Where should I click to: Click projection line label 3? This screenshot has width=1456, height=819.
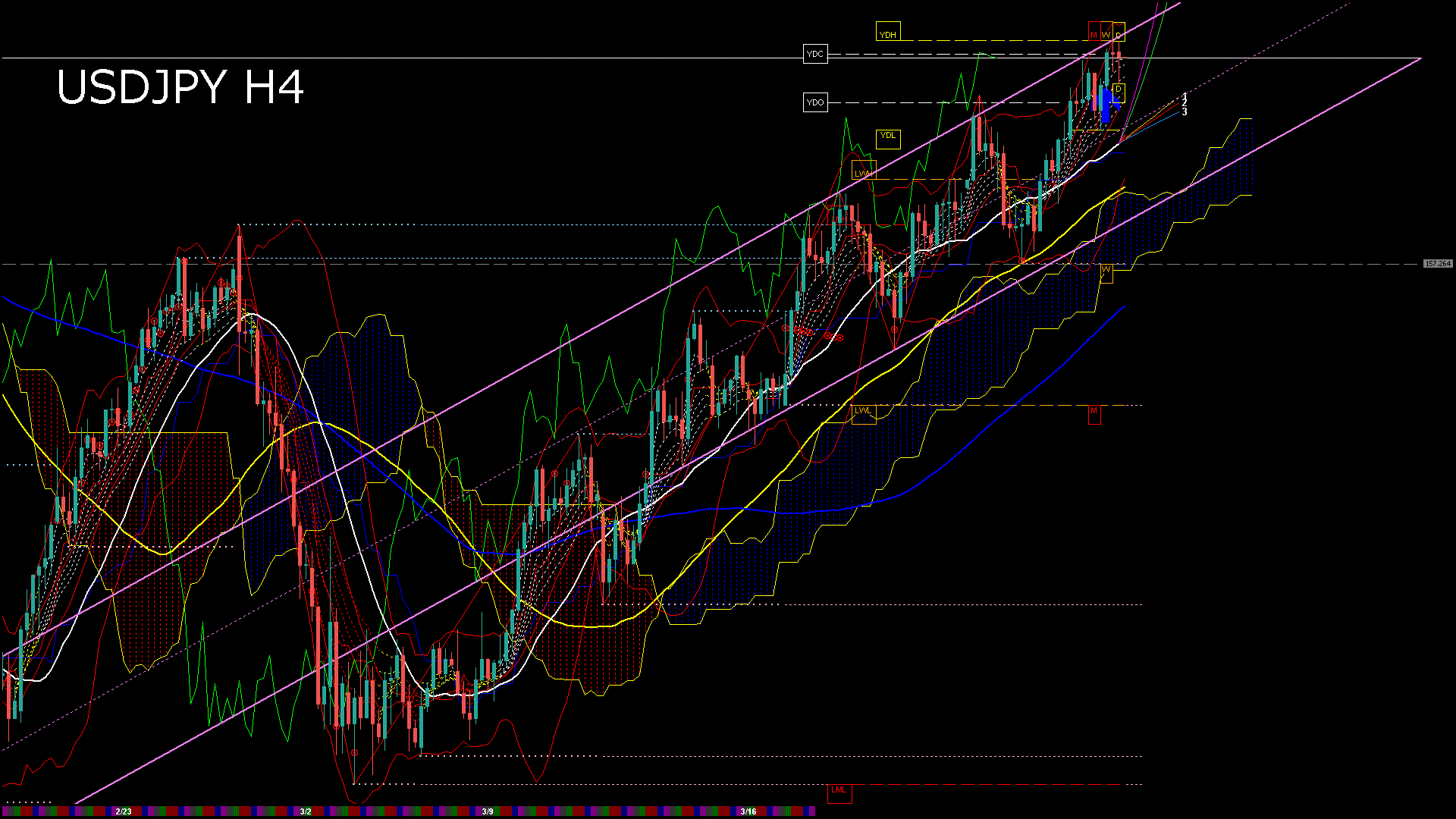[x=1185, y=112]
